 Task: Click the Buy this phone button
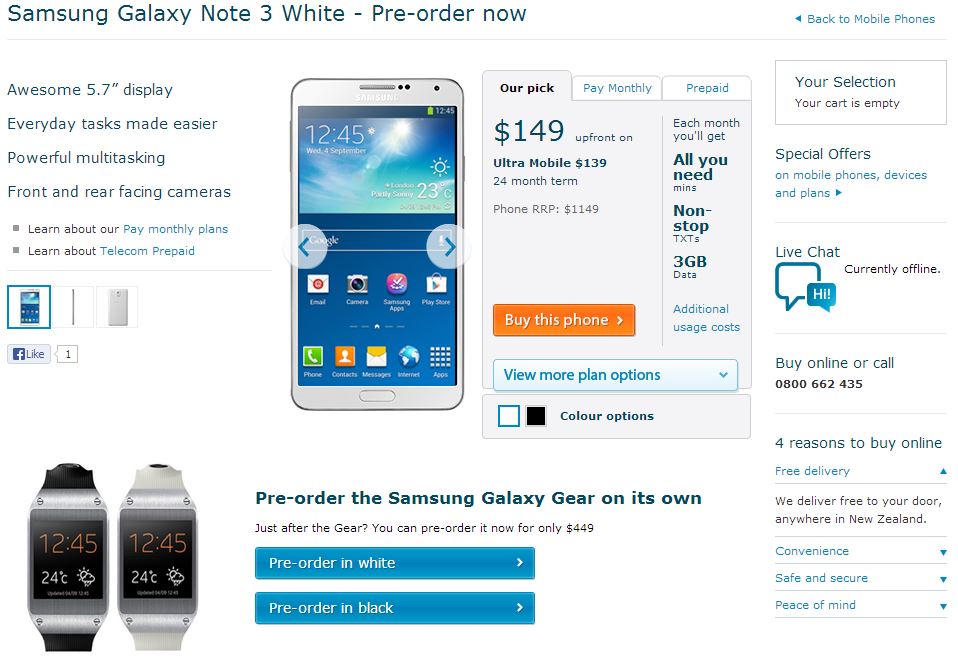pyautogui.click(x=564, y=320)
